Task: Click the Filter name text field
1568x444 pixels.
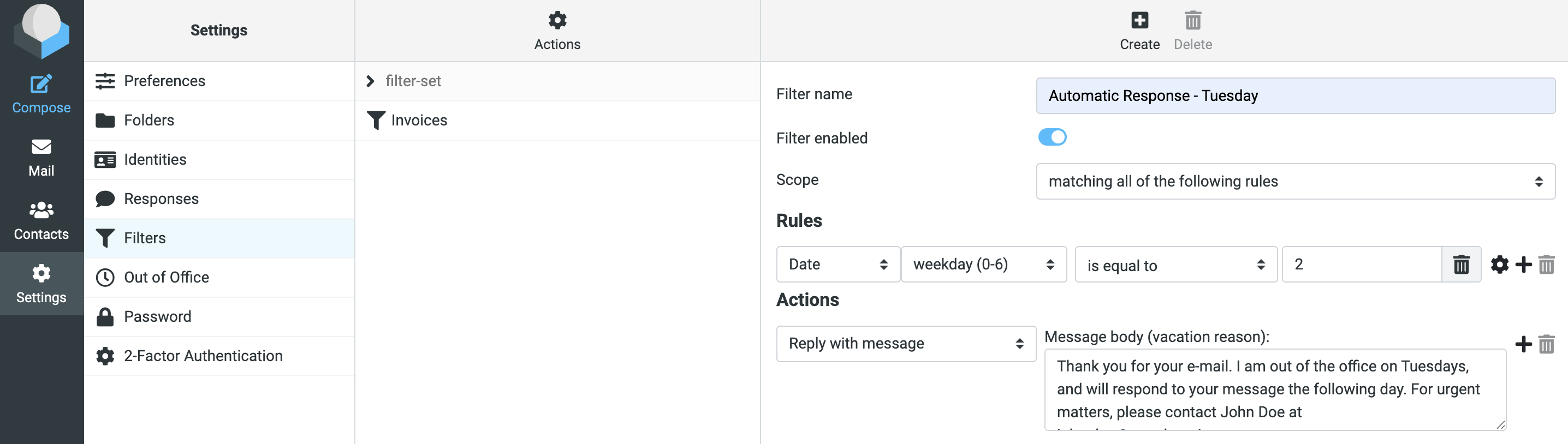Action: pyautogui.click(x=1294, y=95)
